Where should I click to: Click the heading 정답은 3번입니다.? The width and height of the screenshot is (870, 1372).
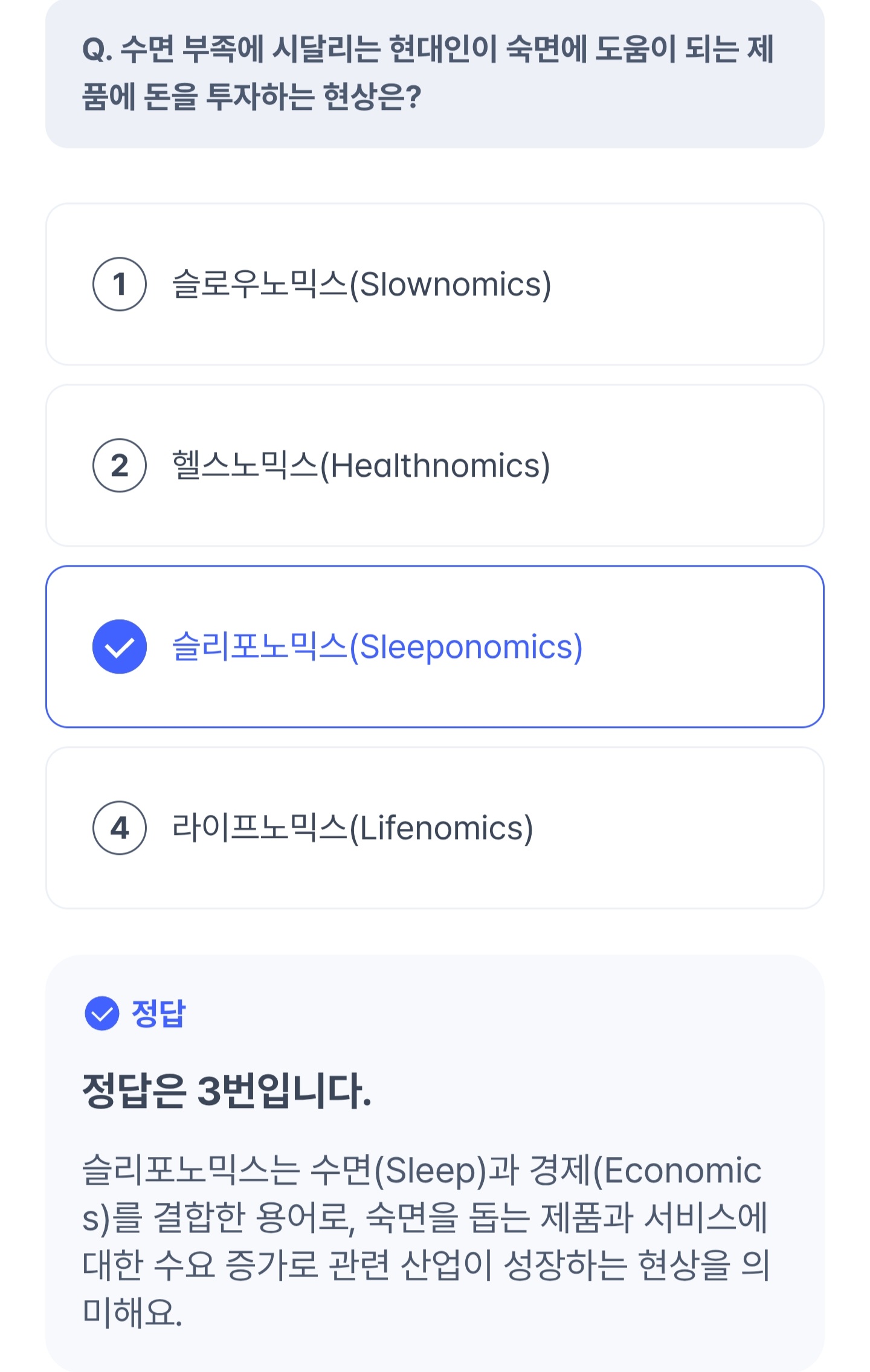[x=227, y=1091]
